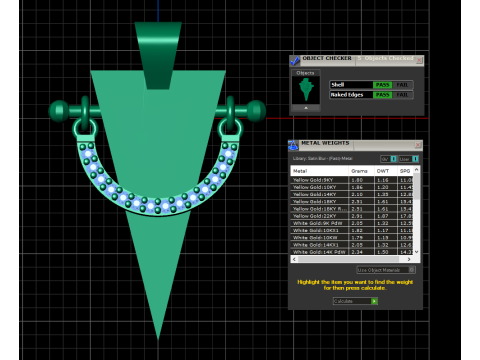
Task: Click the Metal Weights flask icon
Action: pos(293,145)
